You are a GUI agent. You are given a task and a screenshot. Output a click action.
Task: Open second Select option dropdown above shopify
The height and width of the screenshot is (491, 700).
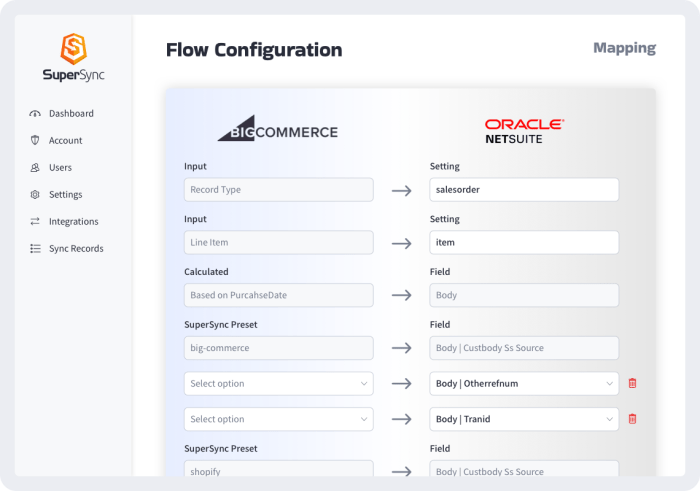(278, 419)
